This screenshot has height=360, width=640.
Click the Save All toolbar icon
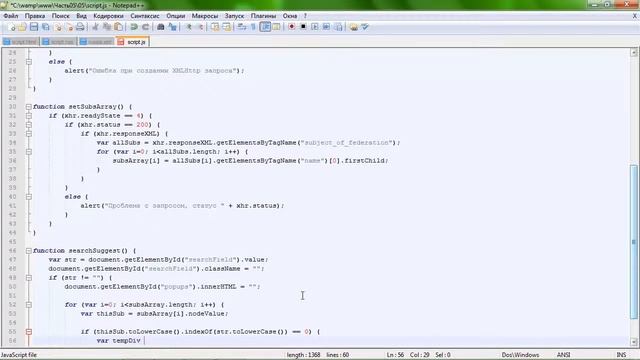click(x=46, y=27)
